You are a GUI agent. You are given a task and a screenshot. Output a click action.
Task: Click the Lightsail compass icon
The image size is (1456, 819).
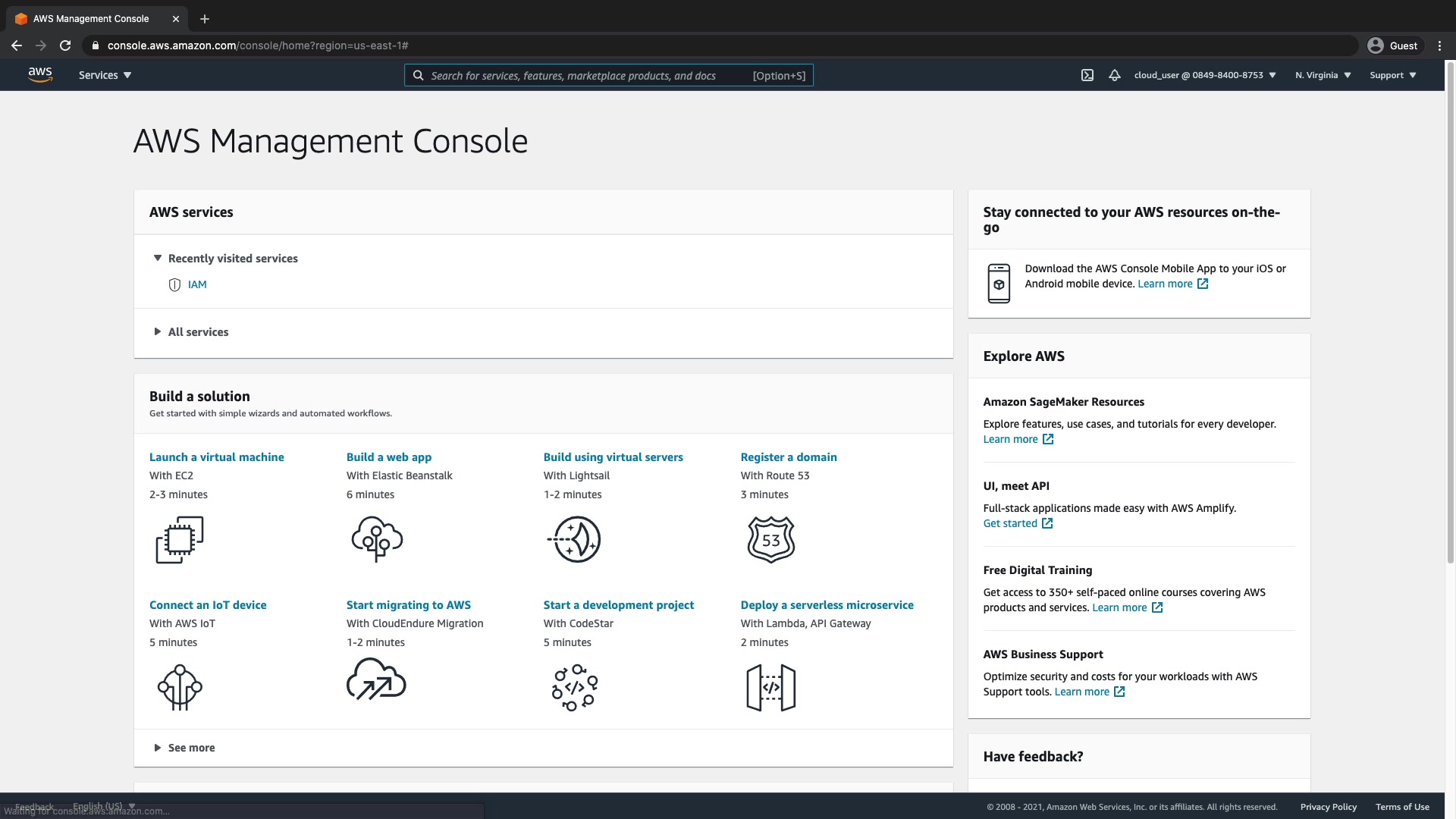point(574,539)
